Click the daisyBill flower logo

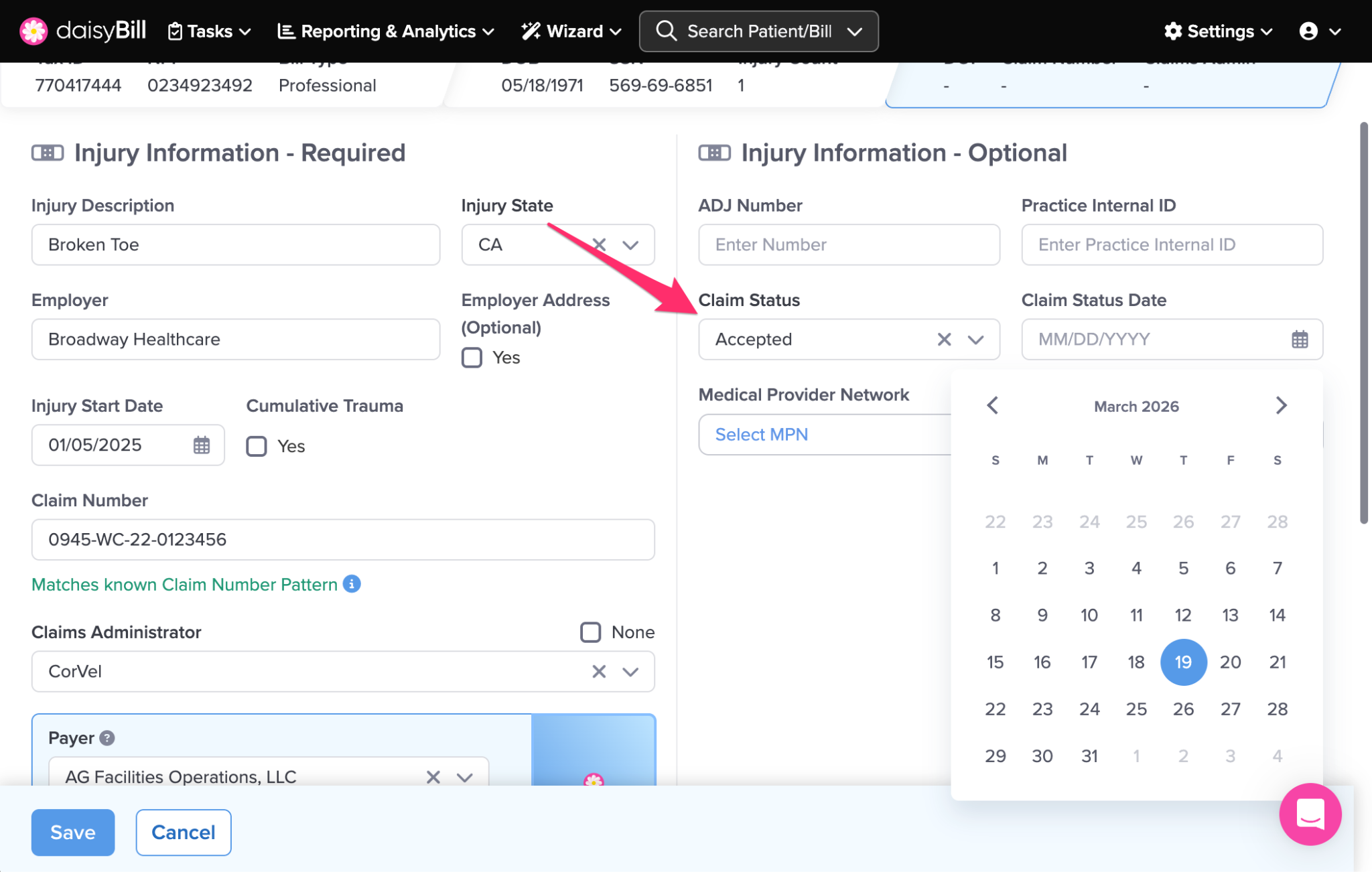click(33, 31)
